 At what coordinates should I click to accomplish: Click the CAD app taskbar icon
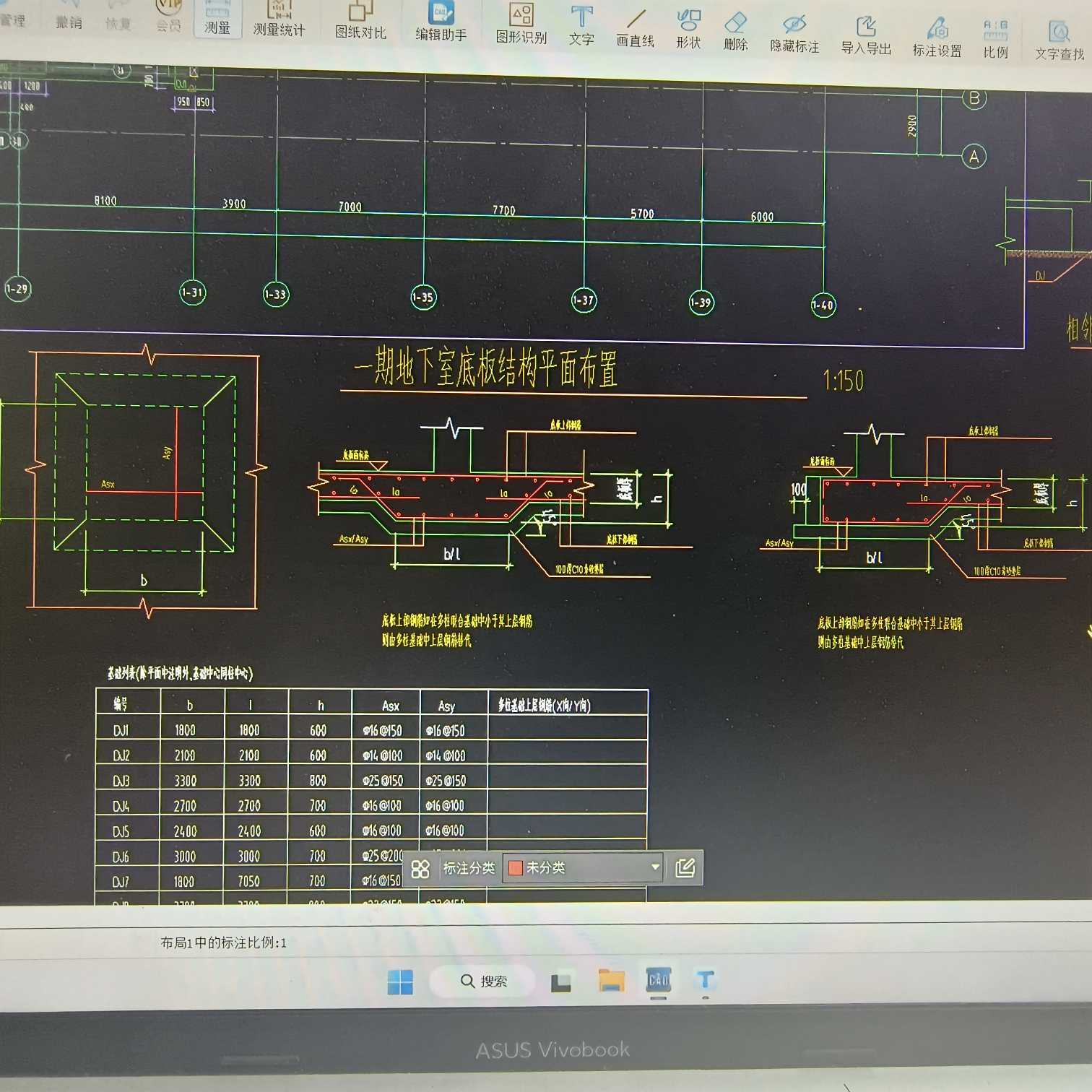click(x=659, y=980)
